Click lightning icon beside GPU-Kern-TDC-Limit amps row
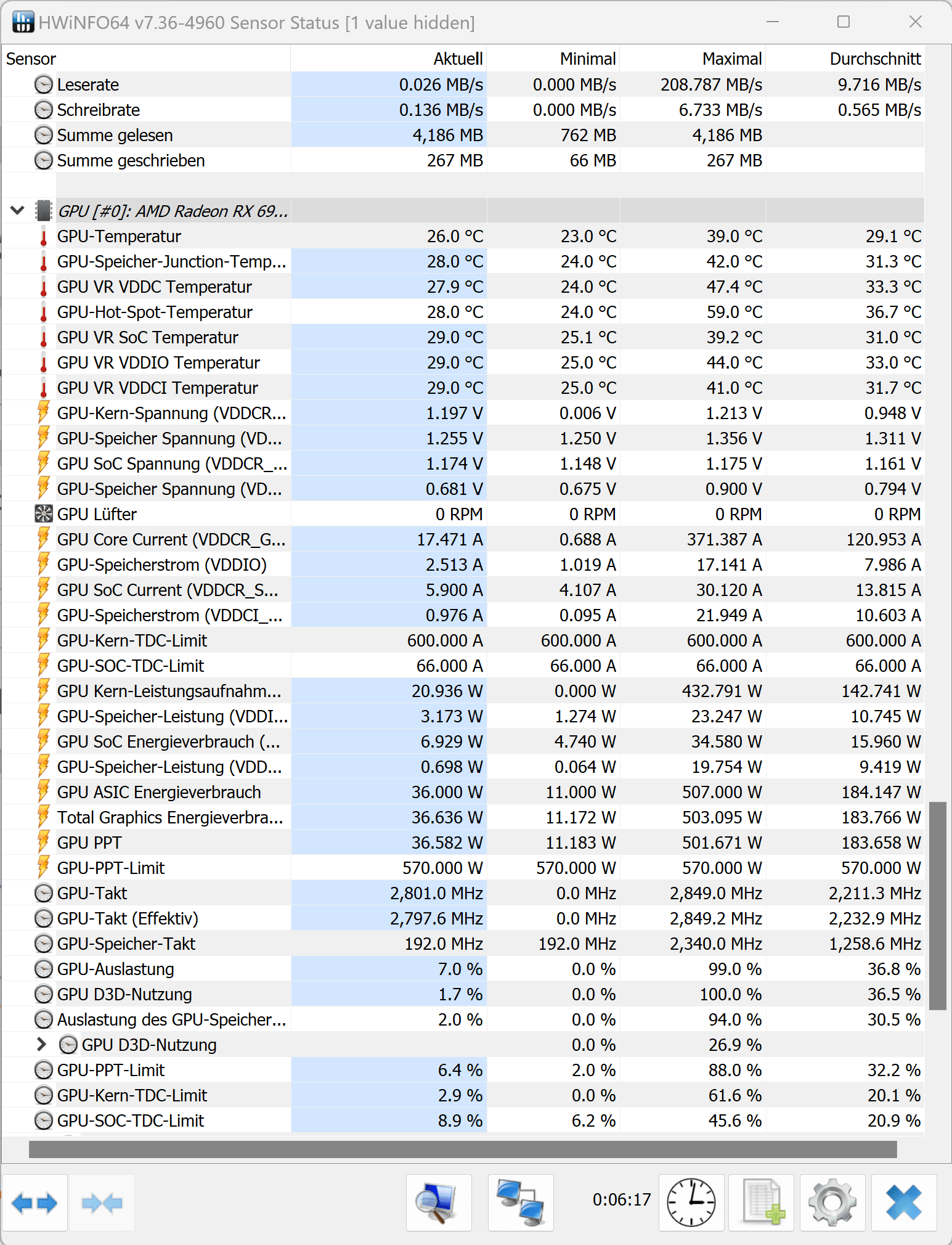This screenshot has height=1245, width=952. [x=43, y=640]
